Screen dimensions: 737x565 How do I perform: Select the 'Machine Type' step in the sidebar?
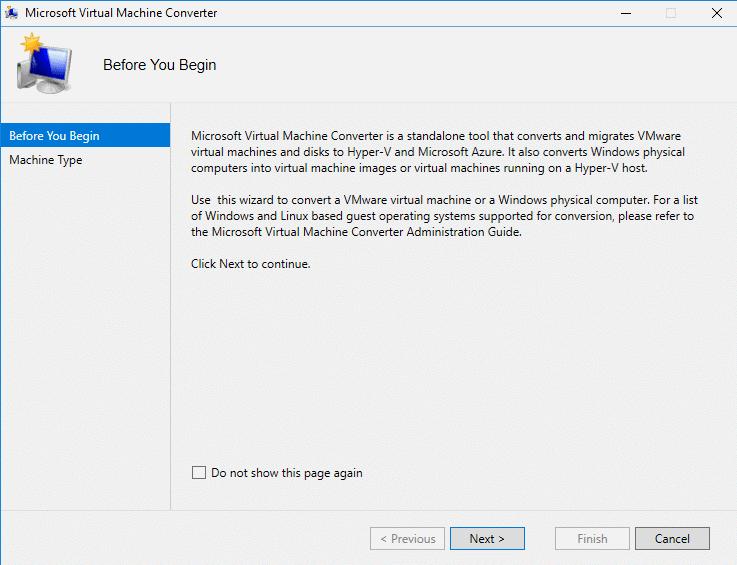click(85, 160)
